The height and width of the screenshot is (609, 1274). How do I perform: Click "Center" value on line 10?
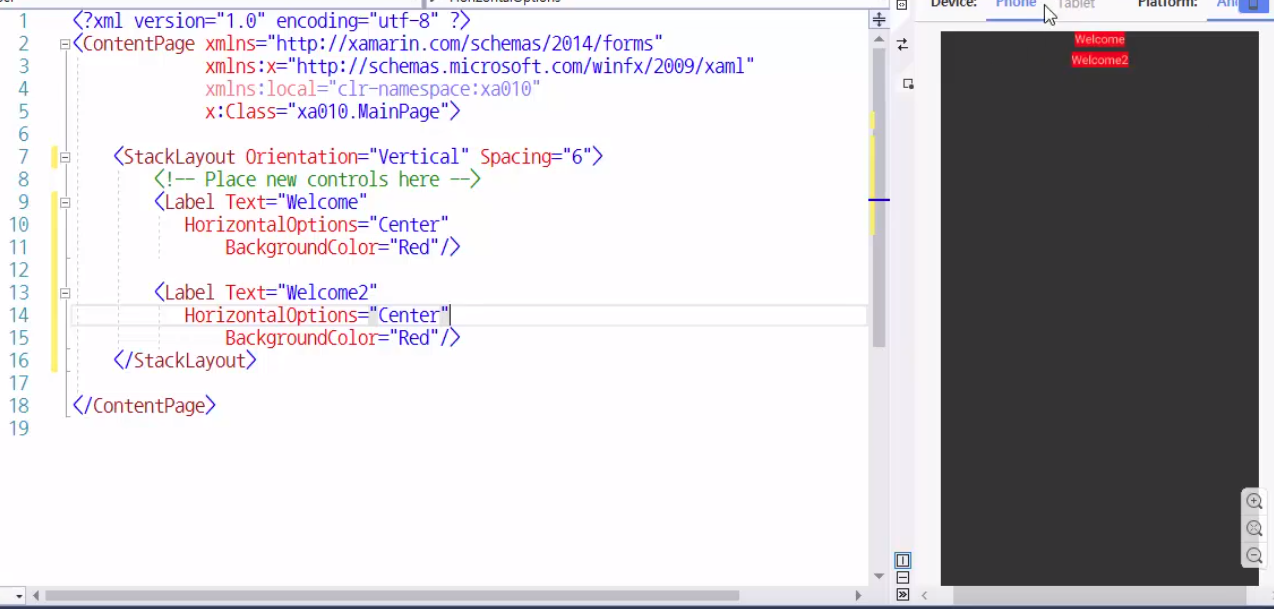pyautogui.click(x=408, y=225)
